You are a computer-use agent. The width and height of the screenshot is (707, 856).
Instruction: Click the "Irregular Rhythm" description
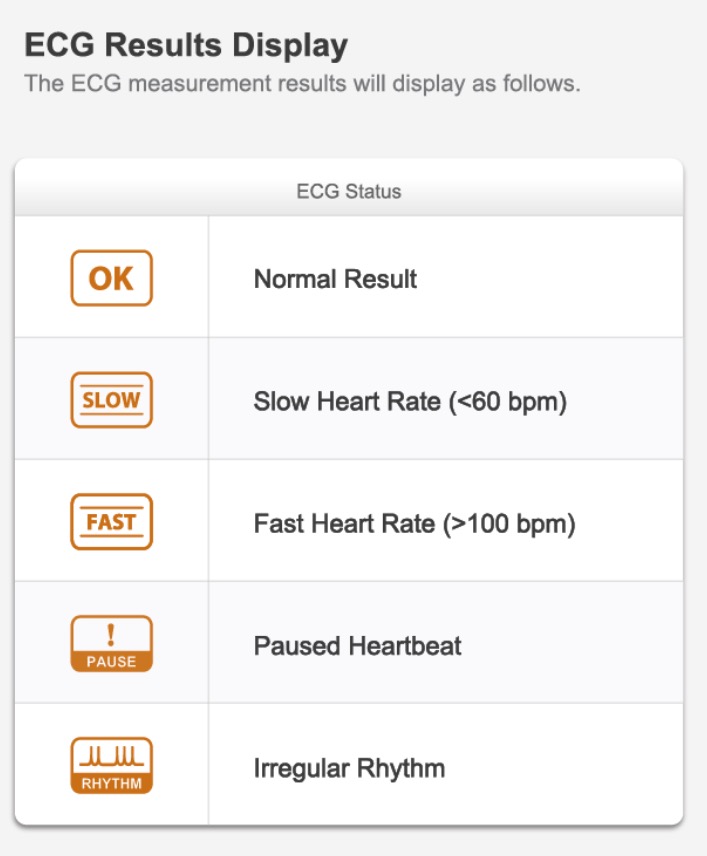coord(349,768)
